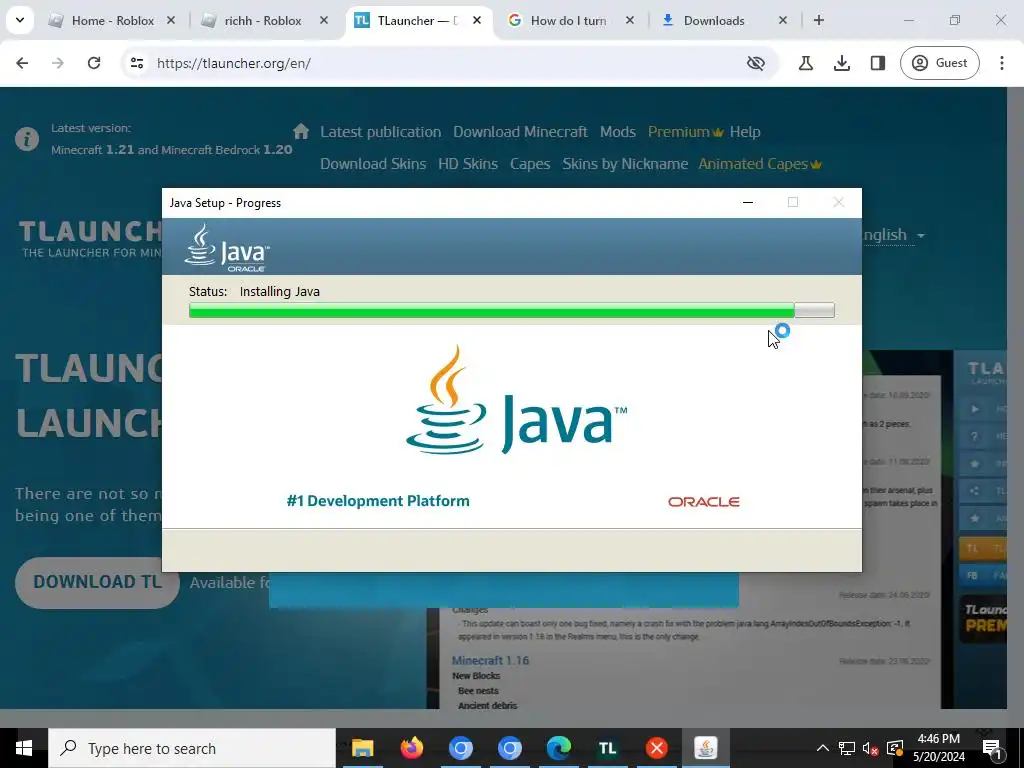Open Chrome Labs flask icon

tap(806, 63)
